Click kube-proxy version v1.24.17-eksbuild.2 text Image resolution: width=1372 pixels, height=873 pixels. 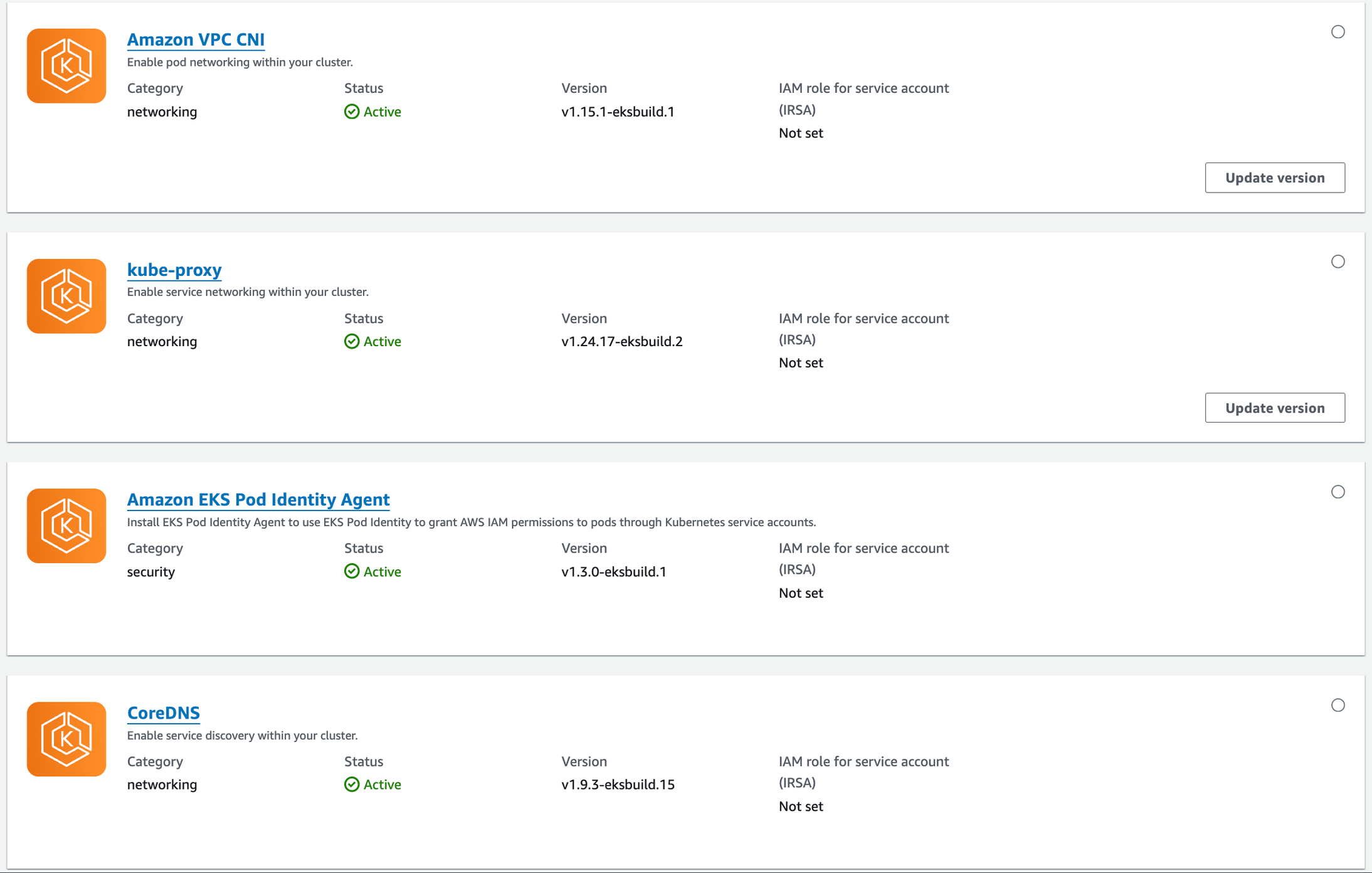tap(621, 341)
